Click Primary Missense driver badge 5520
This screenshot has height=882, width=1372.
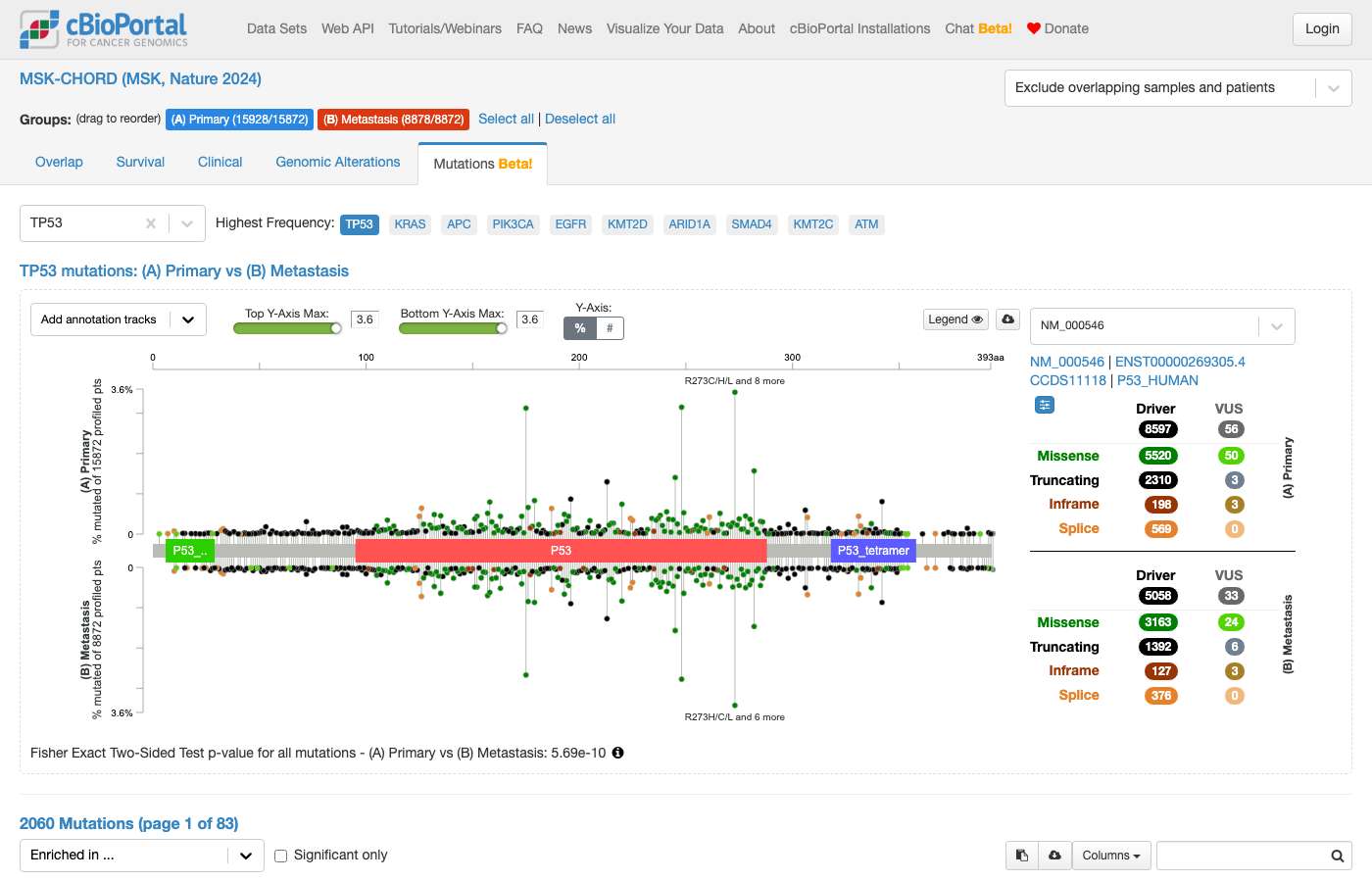(x=1157, y=456)
